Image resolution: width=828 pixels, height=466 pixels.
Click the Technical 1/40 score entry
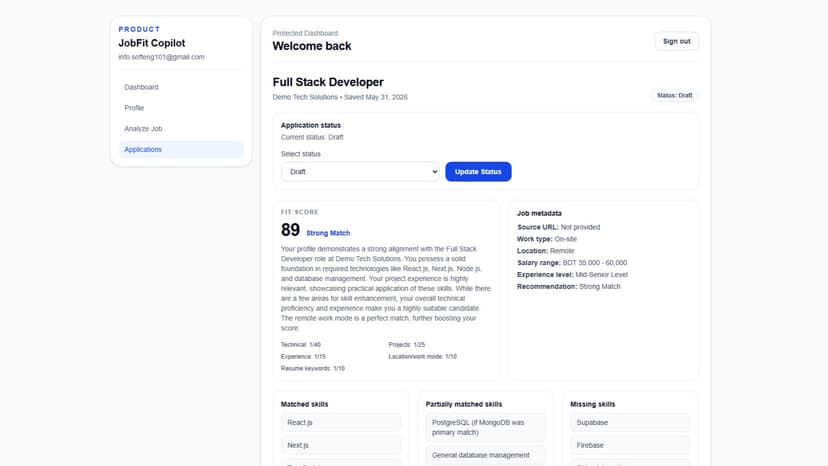300,344
